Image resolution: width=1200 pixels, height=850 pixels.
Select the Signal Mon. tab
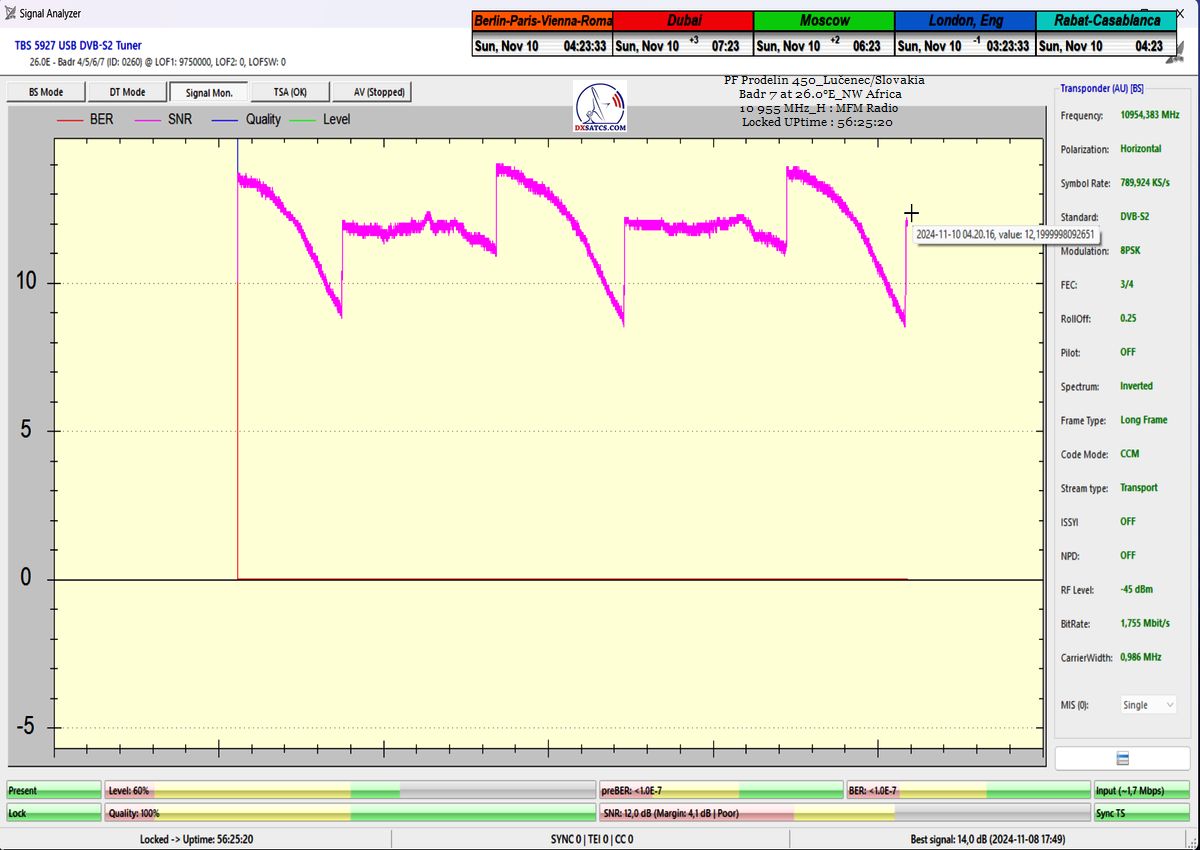point(209,92)
